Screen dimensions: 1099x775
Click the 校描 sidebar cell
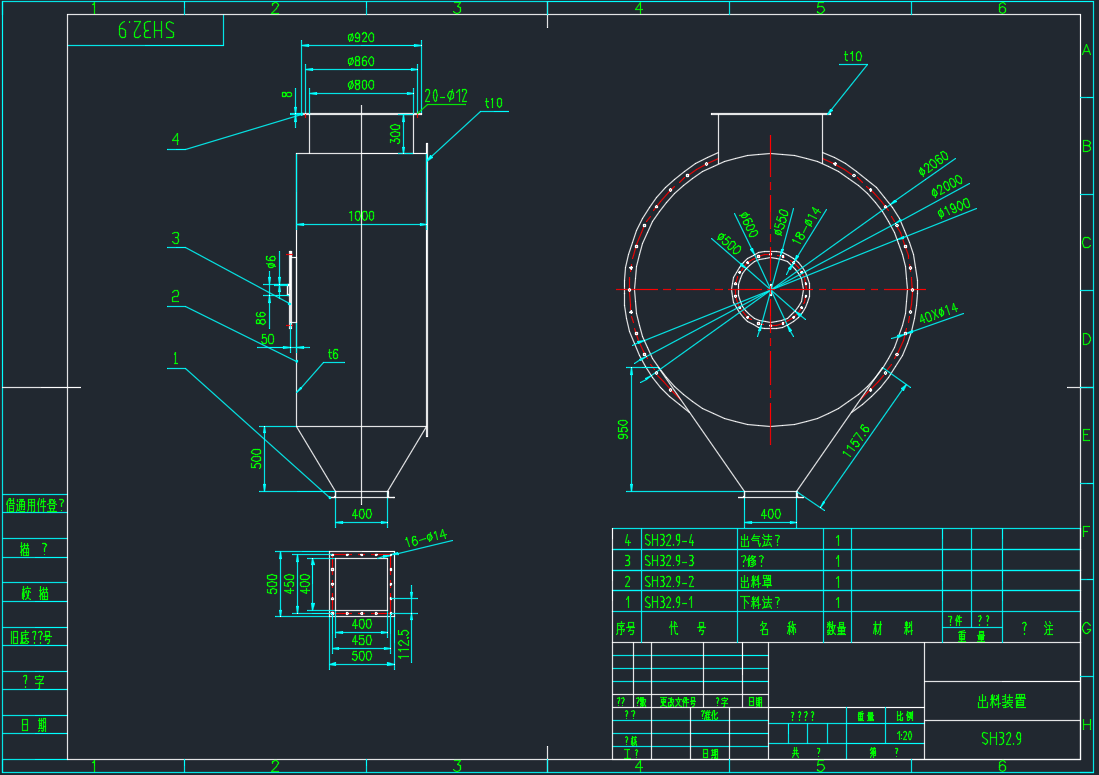[x=35, y=594]
